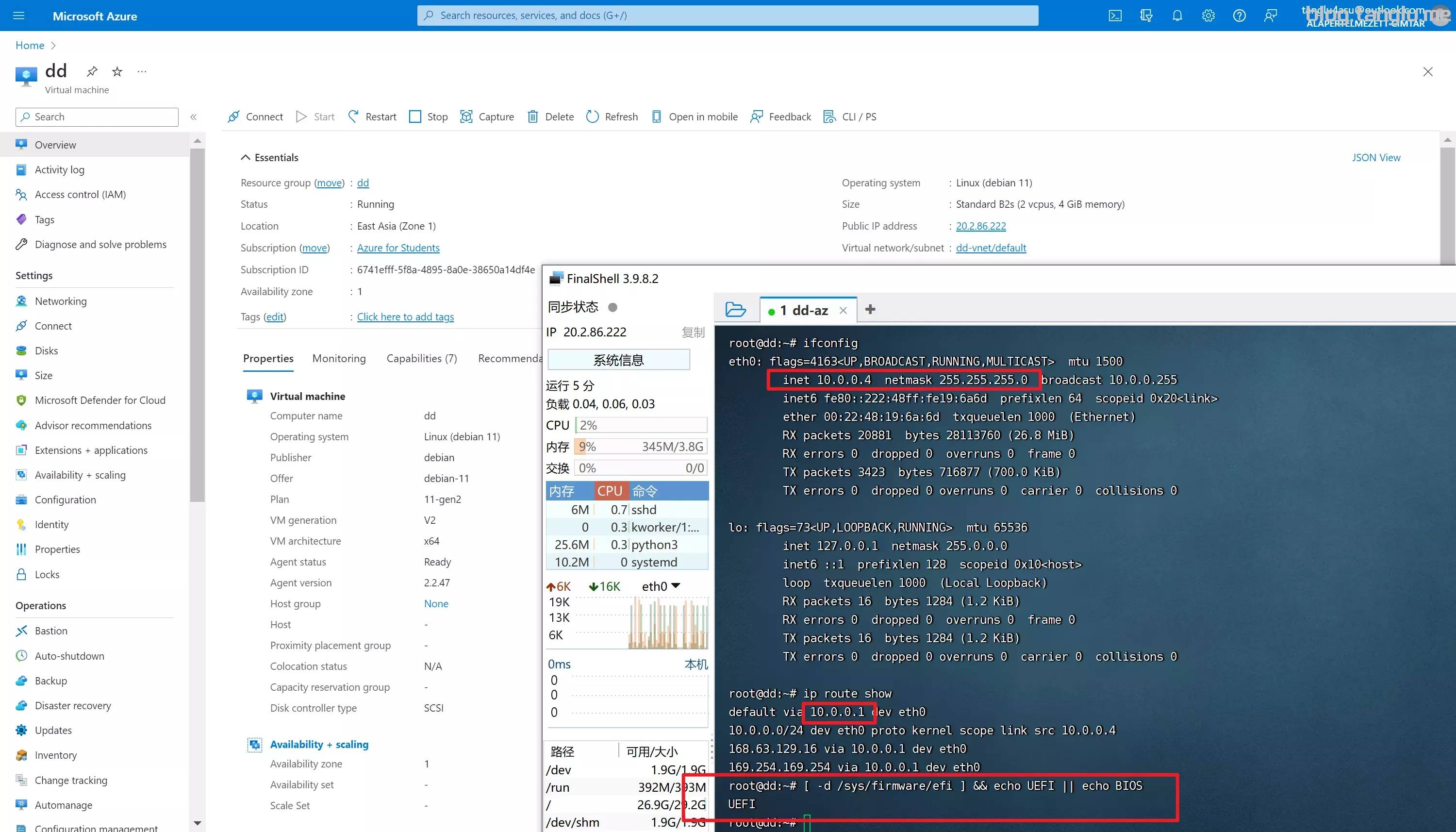Click the notifications bell icon
Image resolution: width=1456 pixels, height=832 pixels.
pyautogui.click(x=1177, y=16)
